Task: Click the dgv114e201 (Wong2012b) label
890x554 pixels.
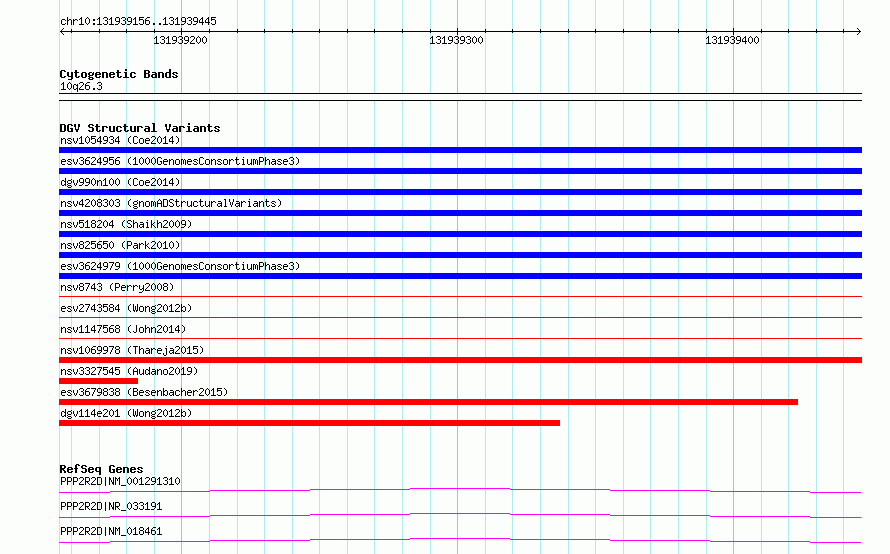Action: click(x=126, y=413)
